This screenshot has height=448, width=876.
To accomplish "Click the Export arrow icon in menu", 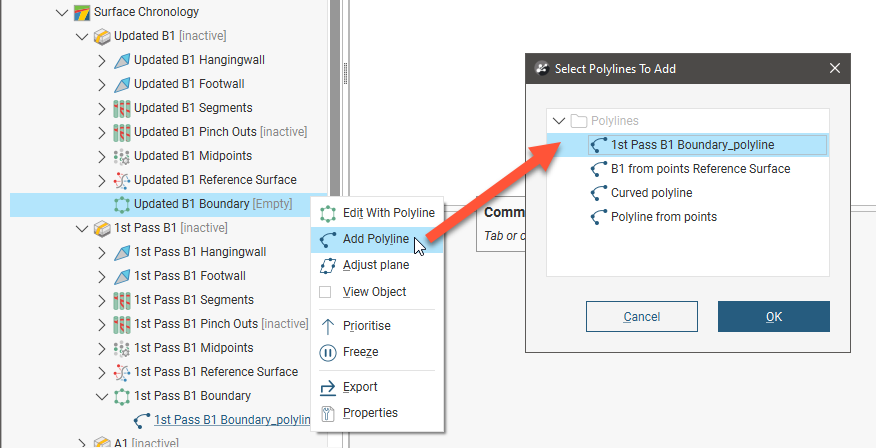I will tap(327, 387).
